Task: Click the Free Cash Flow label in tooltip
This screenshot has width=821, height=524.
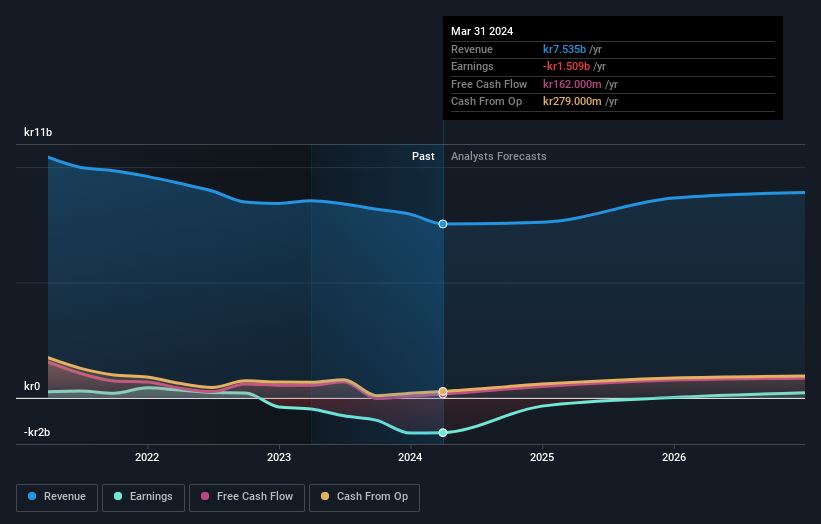Action: click(489, 84)
